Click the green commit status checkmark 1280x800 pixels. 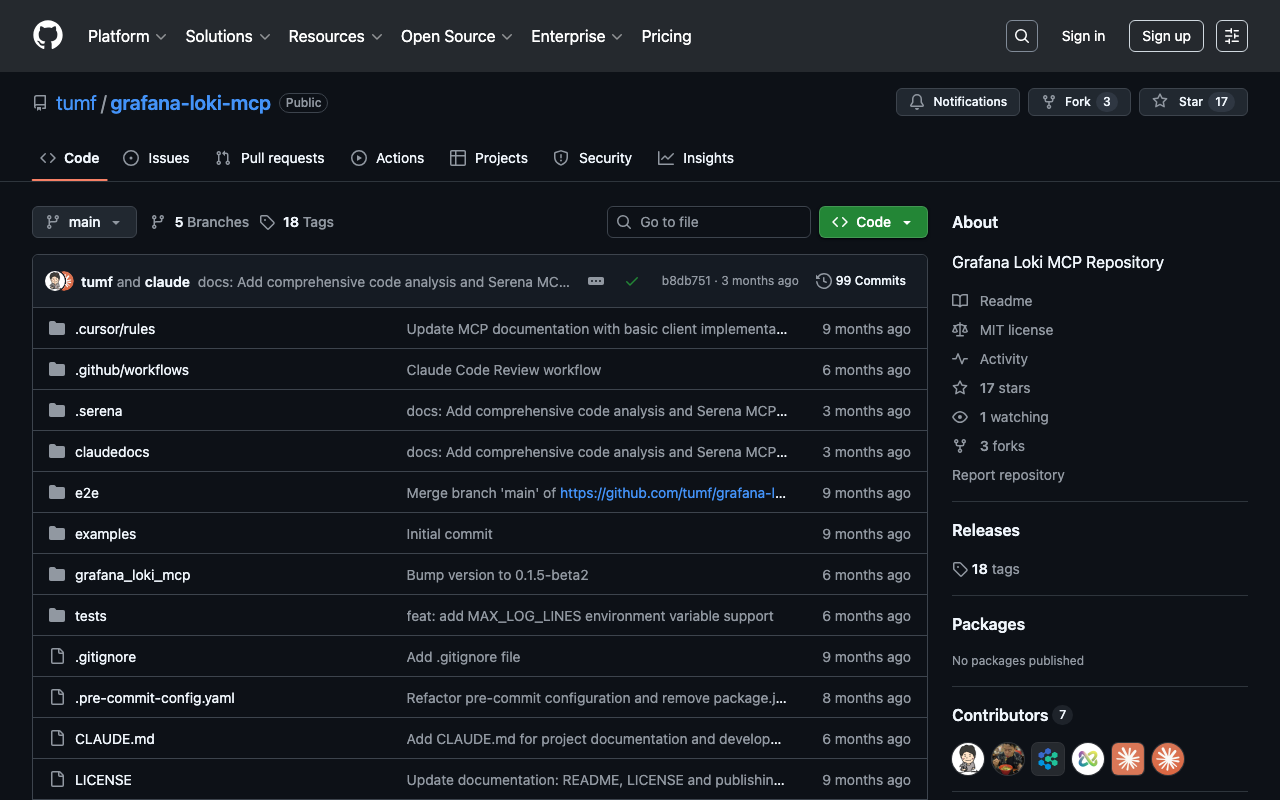coord(632,281)
